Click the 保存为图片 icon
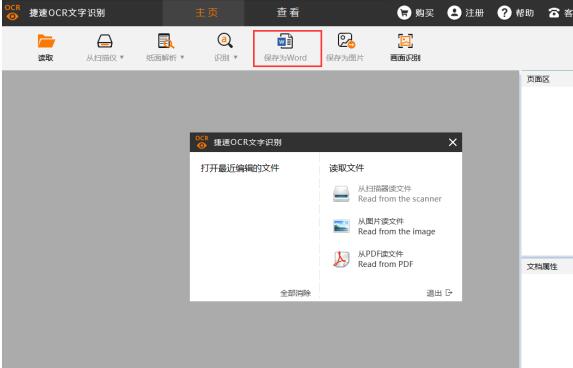The height and width of the screenshot is (368, 573). pos(346,41)
